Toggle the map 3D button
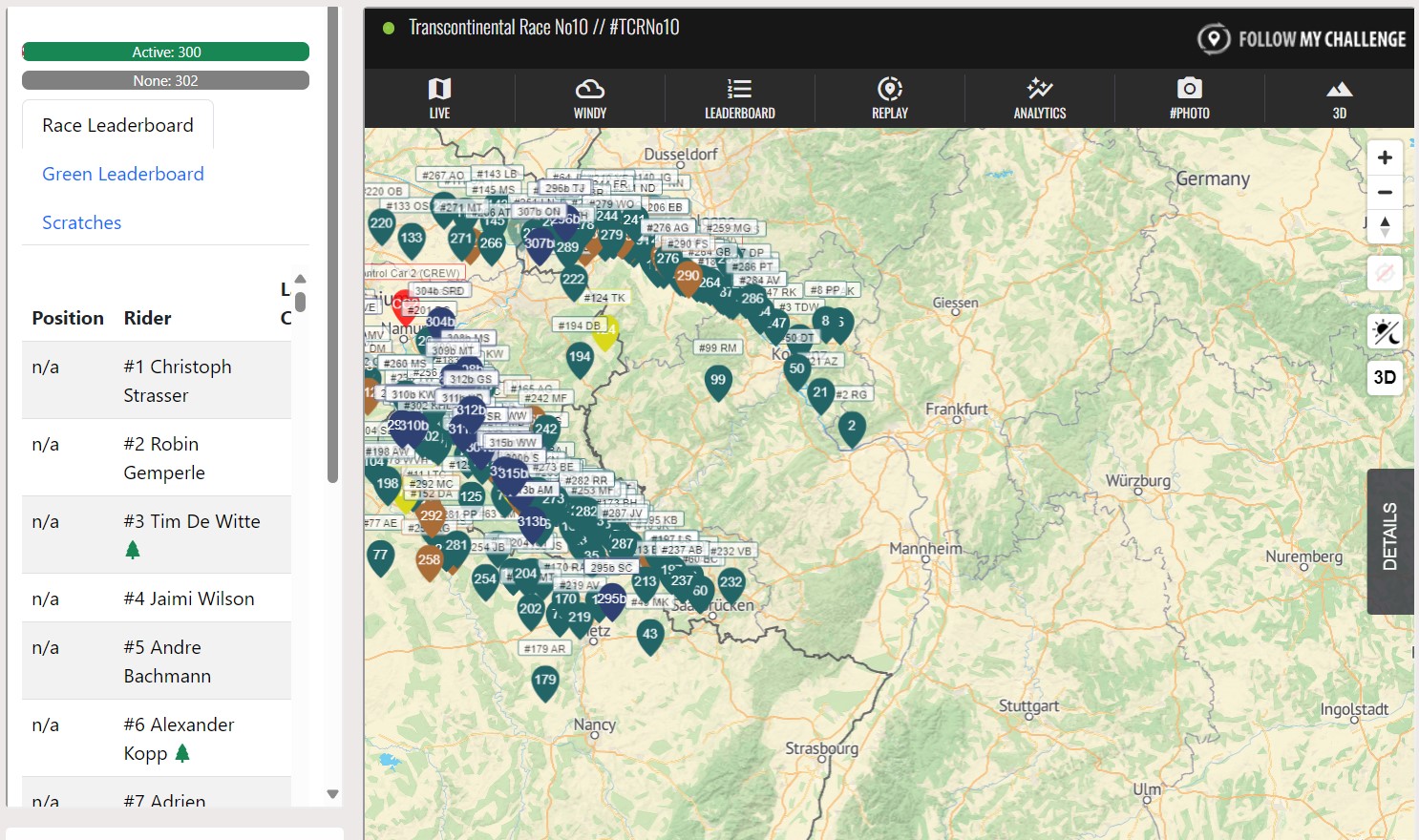 pos(1385,377)
